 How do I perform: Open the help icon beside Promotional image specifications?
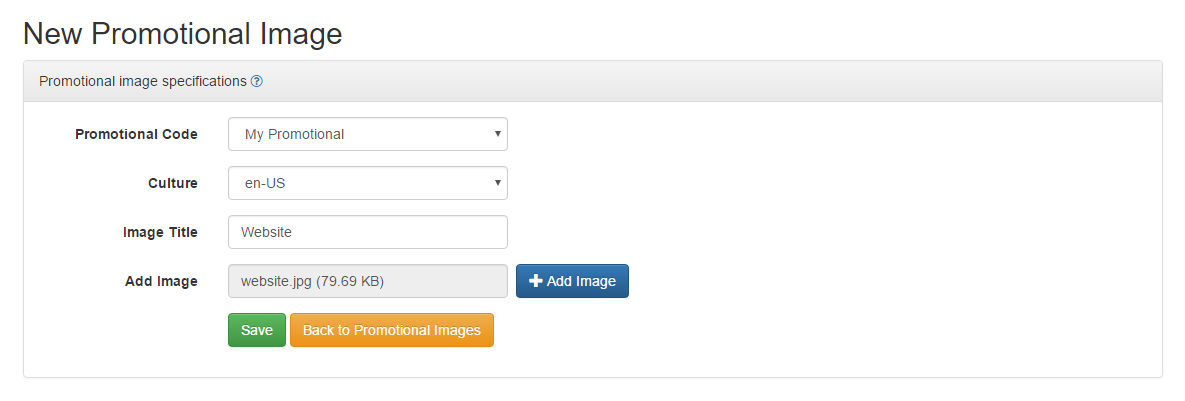(256, 82)
